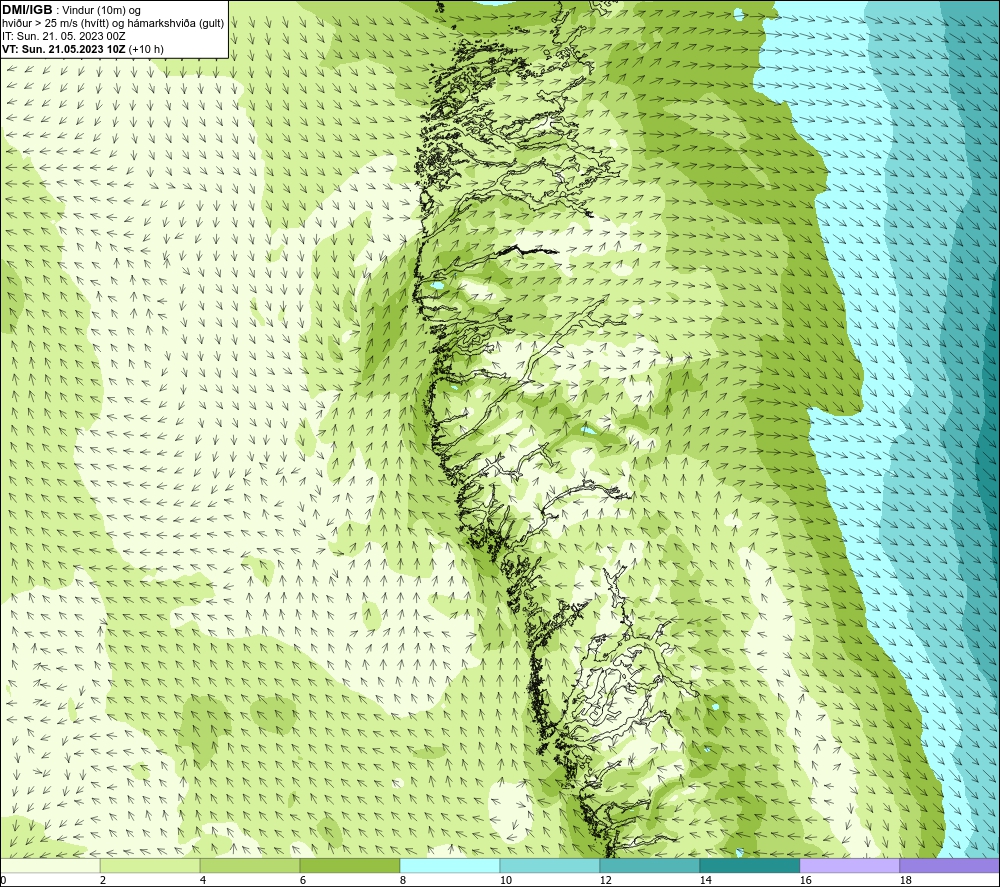
Task: Click the 6–8 m/s dark green swatch
Action: (350, 865)
